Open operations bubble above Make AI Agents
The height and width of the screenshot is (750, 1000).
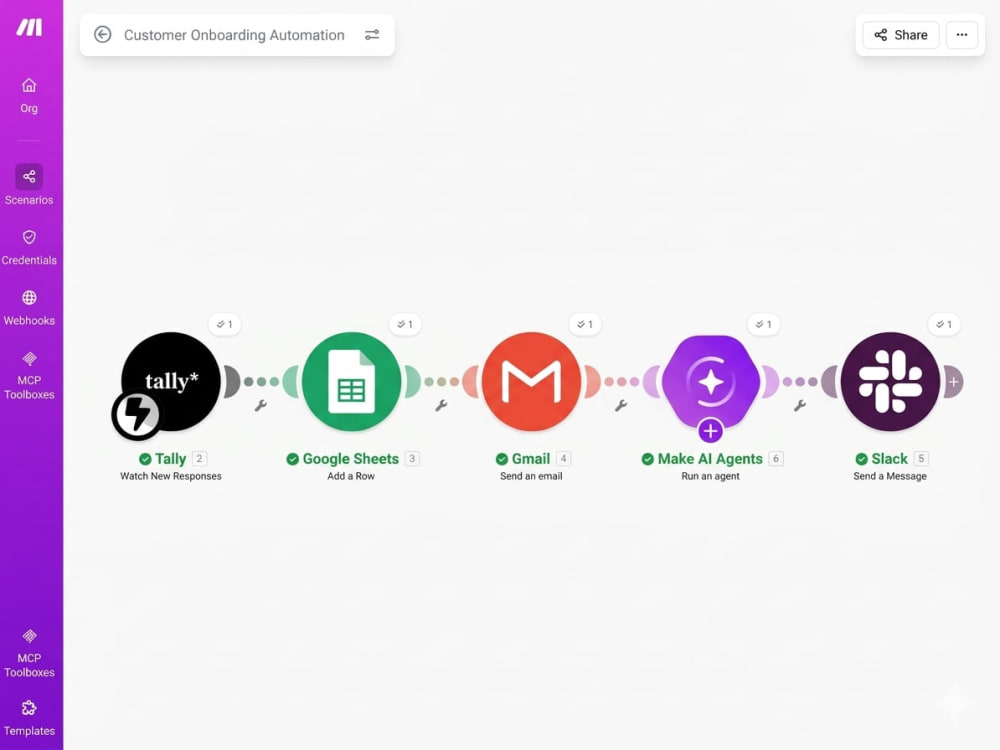pyautogui.click(x=763, y=325)
